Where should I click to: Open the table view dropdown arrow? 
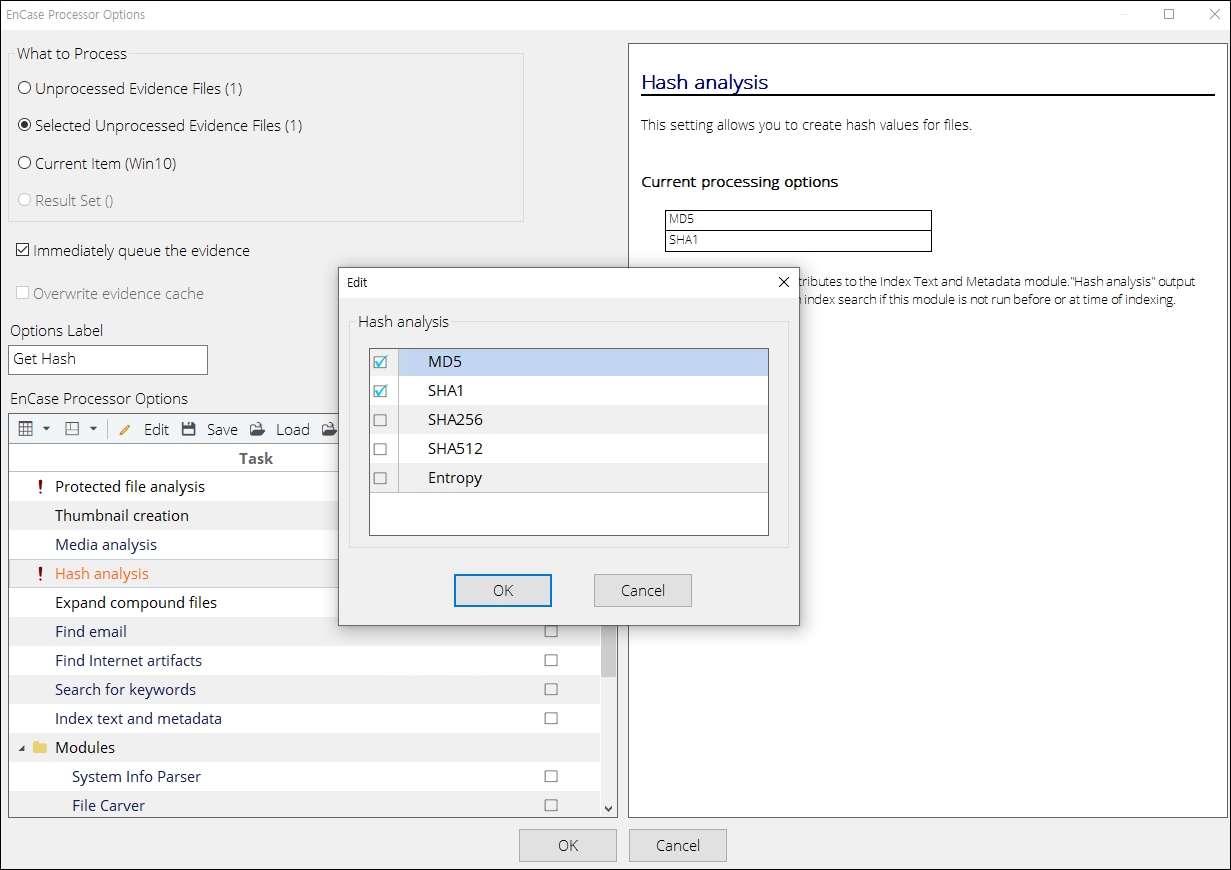[46, 429]
